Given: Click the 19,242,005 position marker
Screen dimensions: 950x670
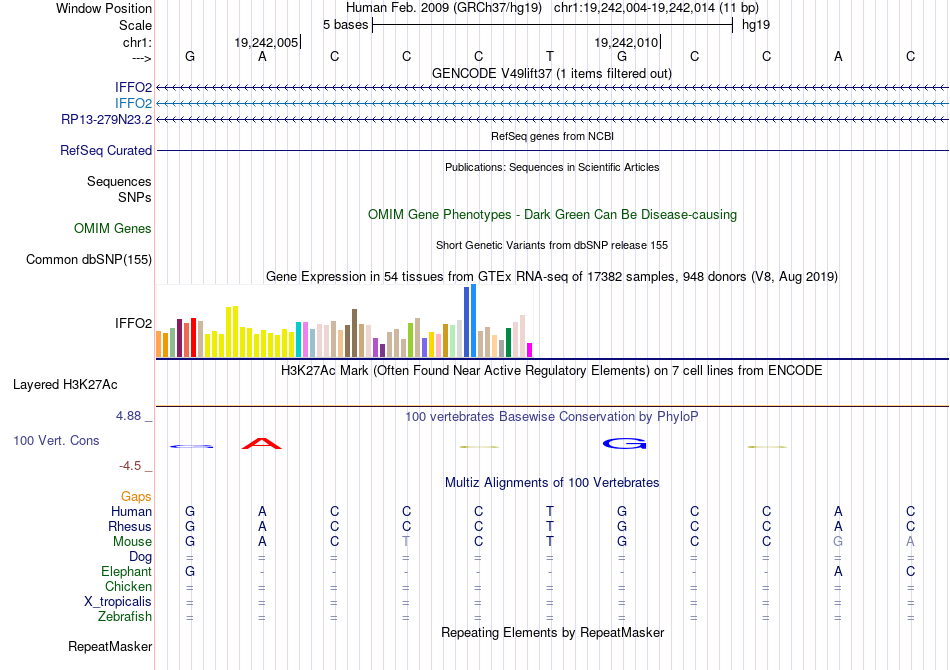Looking at the screenshot, I should (267, 42).
